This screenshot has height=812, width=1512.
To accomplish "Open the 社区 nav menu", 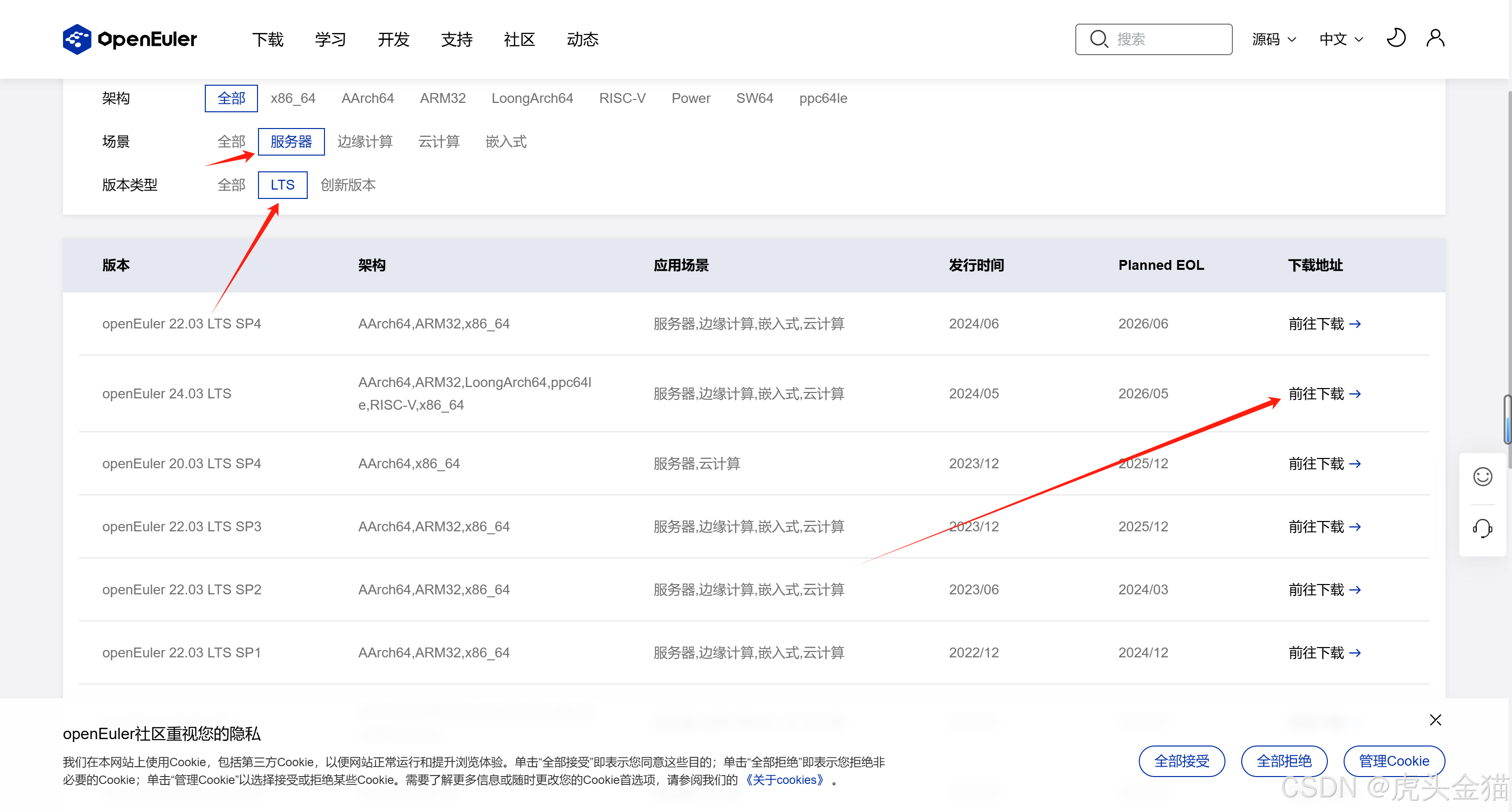I will (519, 39).
